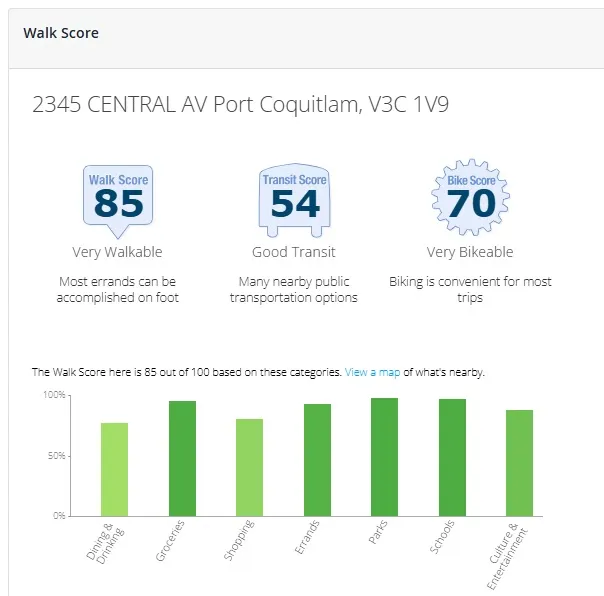The width and height of the screenshot is (604, 596).
Task: Click the Walk Score panel header
Action: coord(61,33)
